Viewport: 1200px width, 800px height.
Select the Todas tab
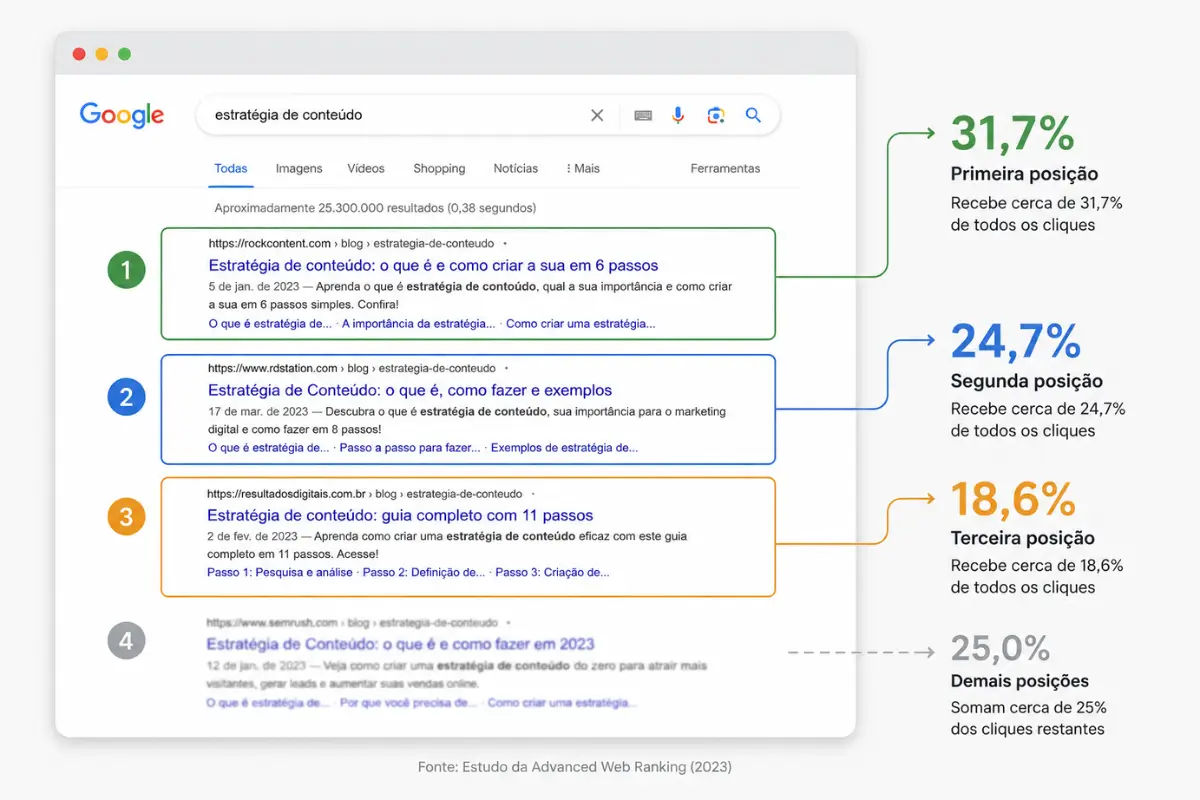coord(231,168)
